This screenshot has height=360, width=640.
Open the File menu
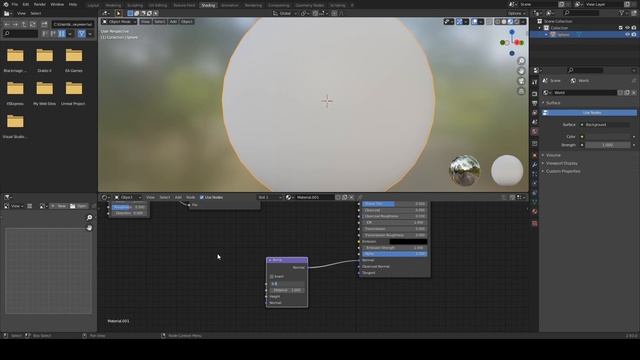coord(15,4)
